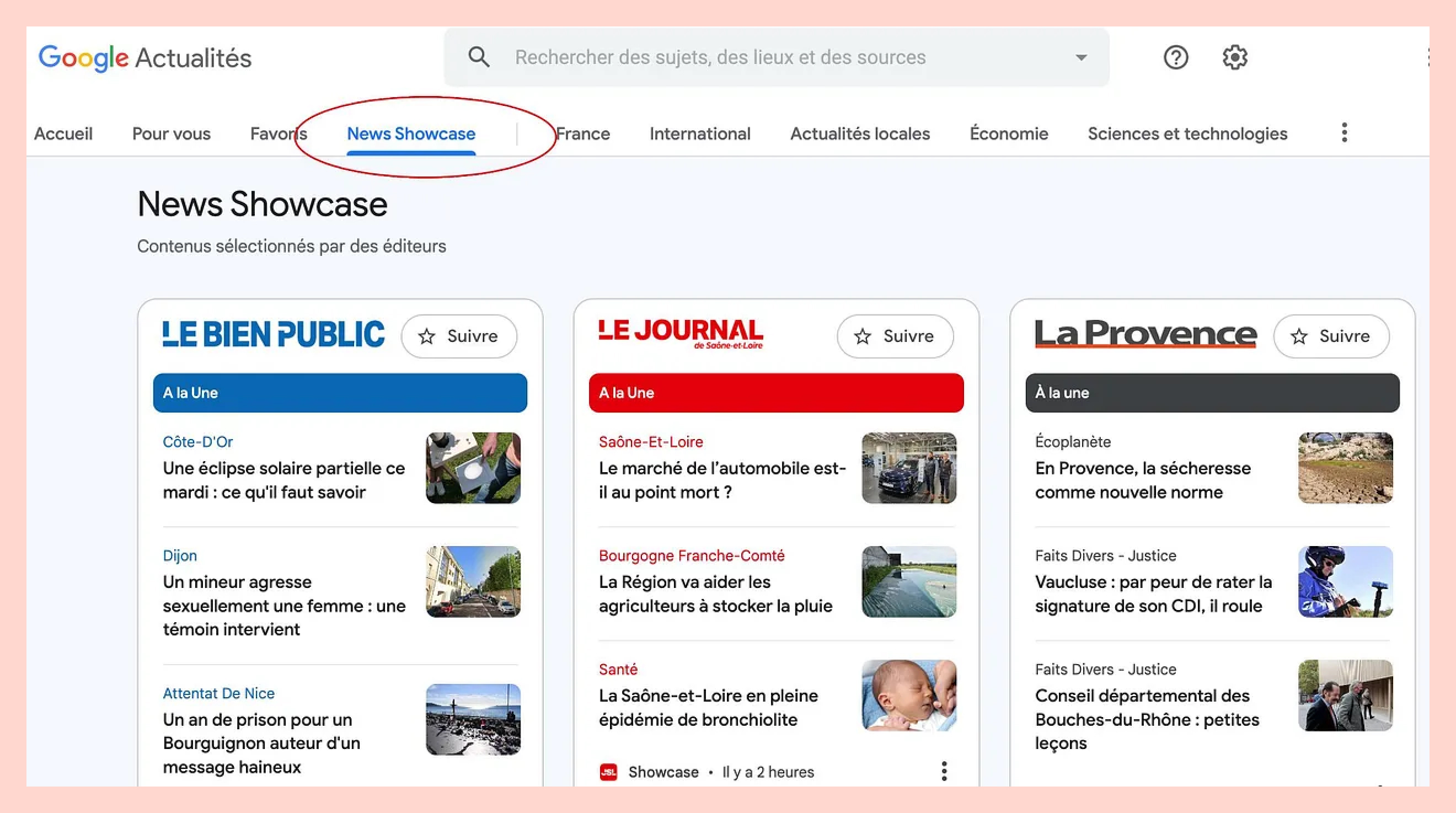Open article Un an de prison pour un Bourguignon
The width and height of the screenshot is (1456, 813).
[x=261, y=743]
